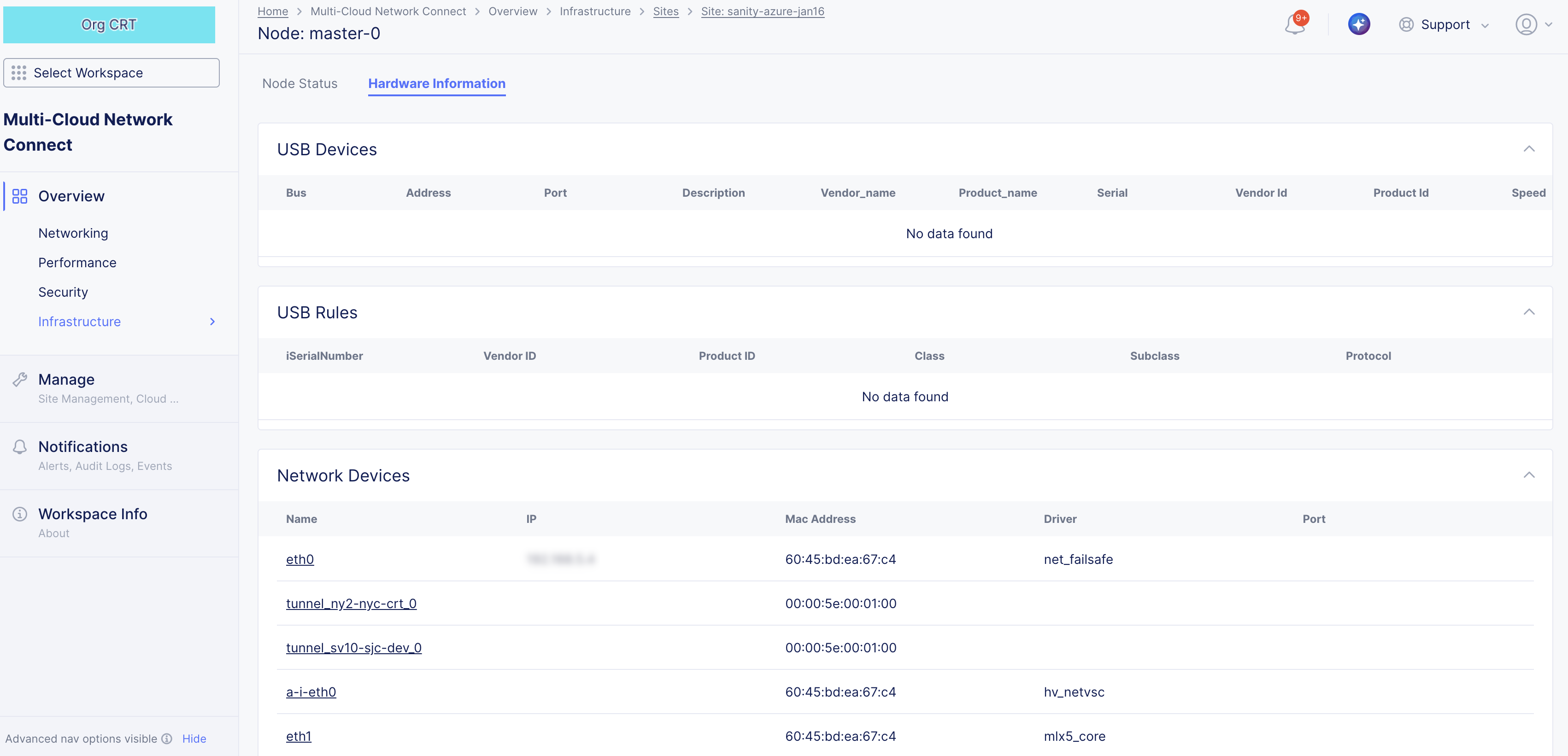1568x756 pixels.
Task: Collapse the USB Rules section
Action: [x=1528, y=312]
